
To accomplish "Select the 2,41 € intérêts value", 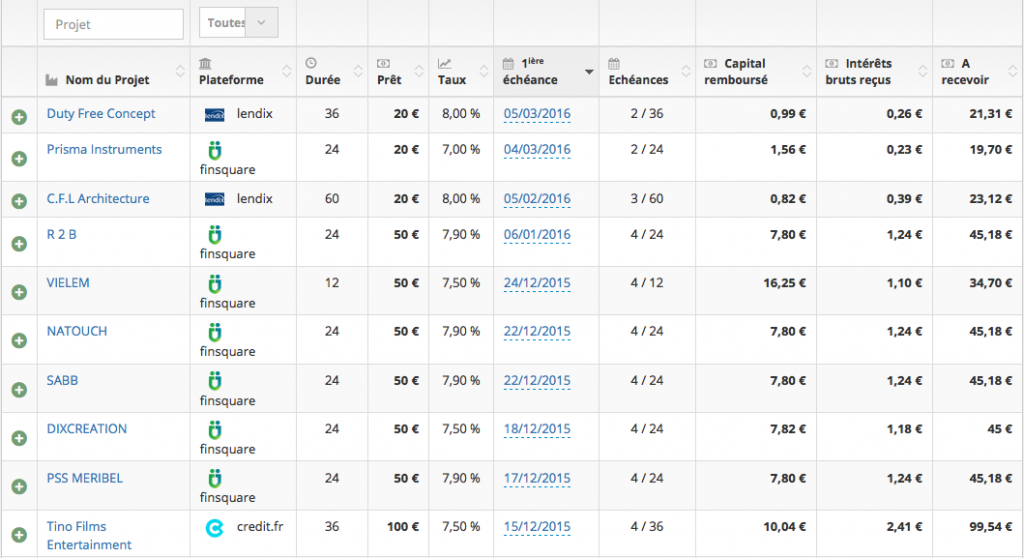I will coord(904,527).
